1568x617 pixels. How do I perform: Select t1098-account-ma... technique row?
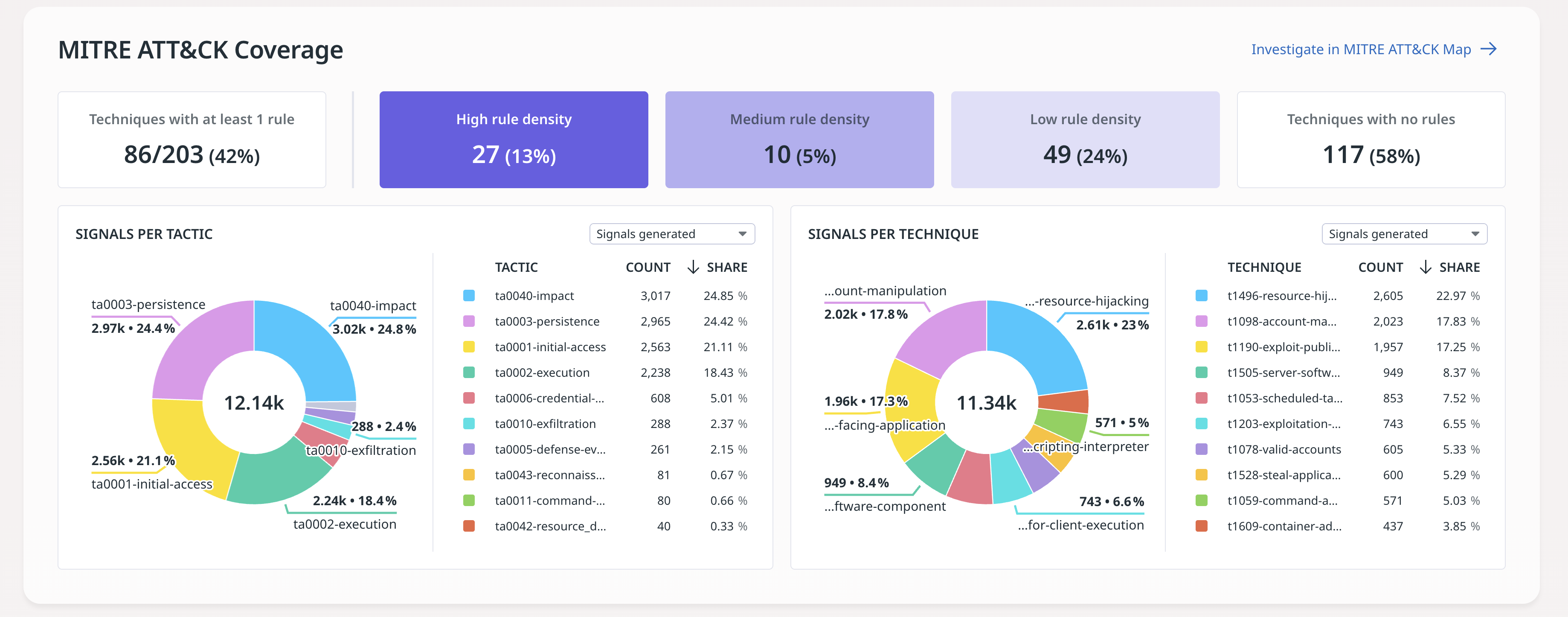(1337, 321)
